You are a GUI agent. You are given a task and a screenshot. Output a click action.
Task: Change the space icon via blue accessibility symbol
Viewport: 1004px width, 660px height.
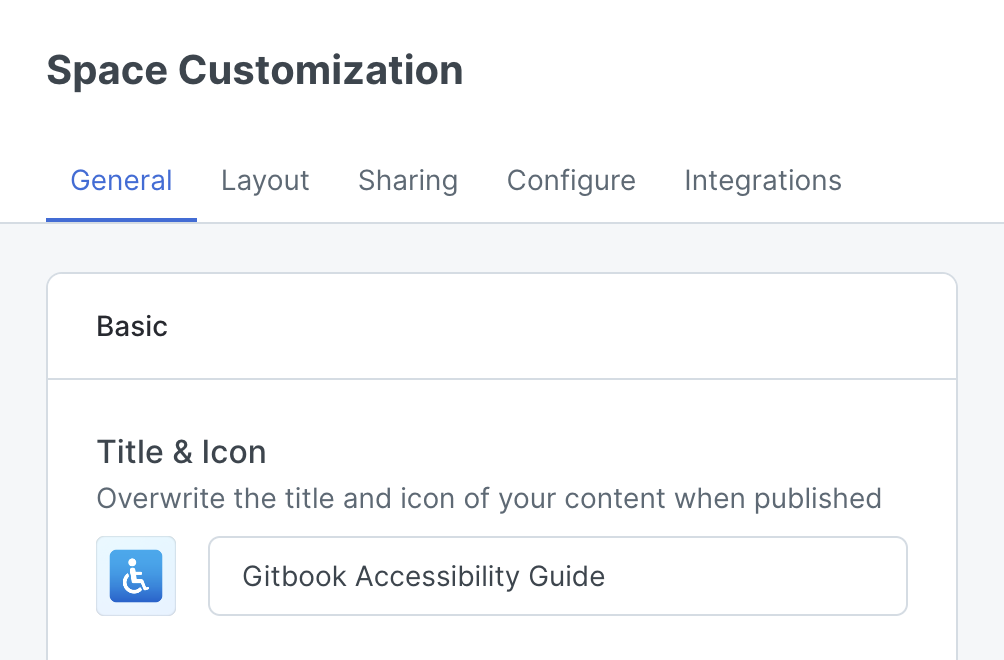[x=136, y=575]
